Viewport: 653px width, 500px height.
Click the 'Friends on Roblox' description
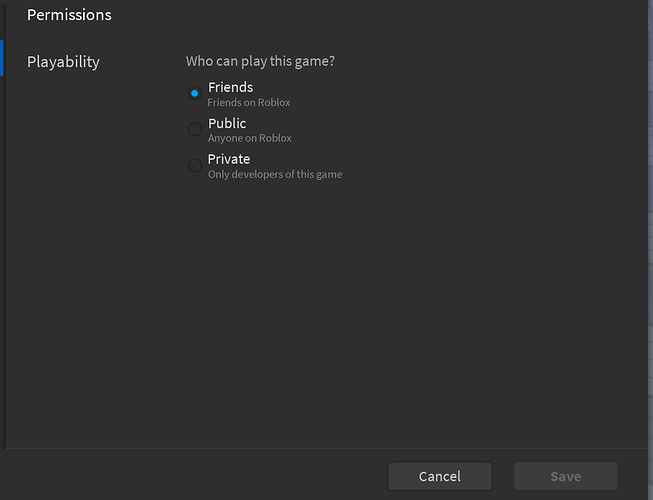point(249,102)
